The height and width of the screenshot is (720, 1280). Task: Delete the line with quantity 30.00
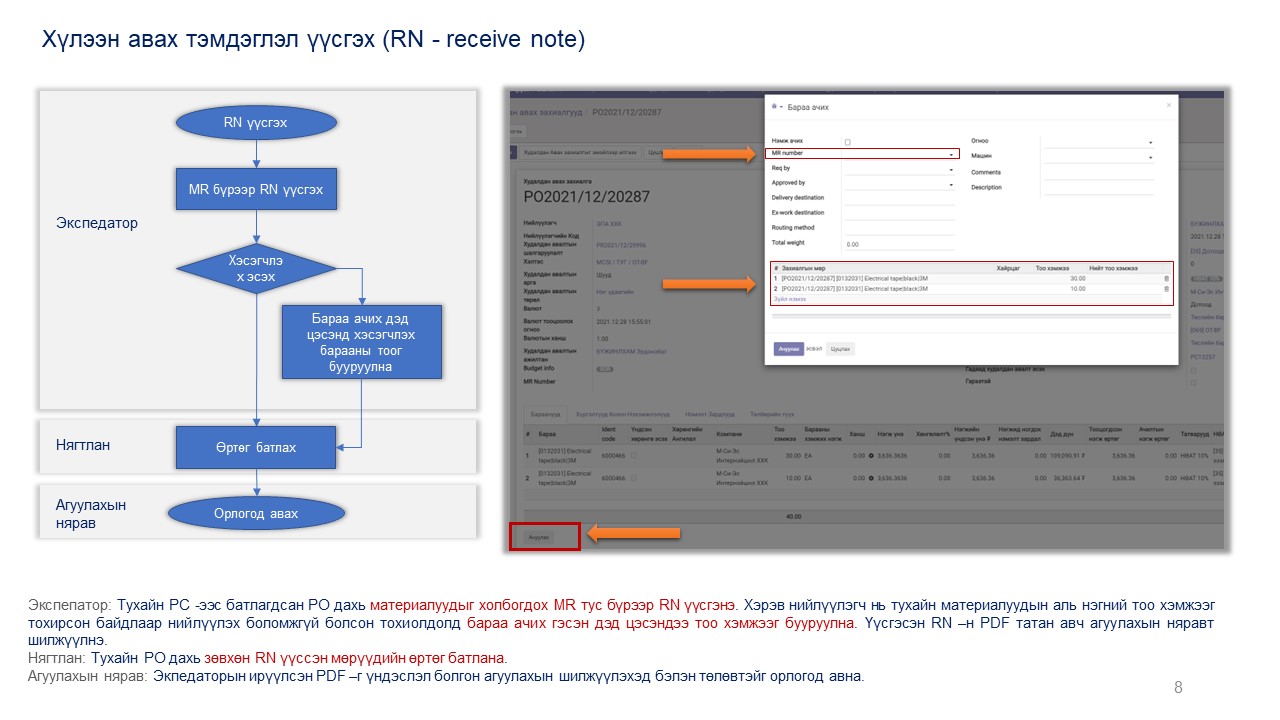coord(1165,279)
